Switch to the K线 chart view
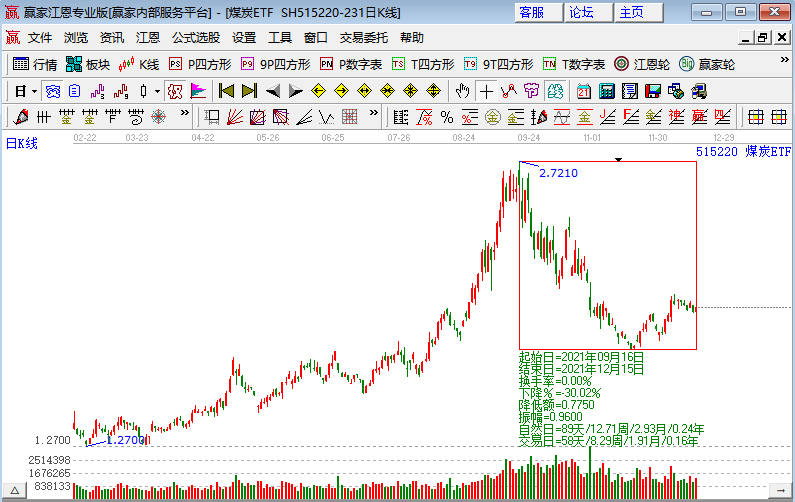The height and width of the screenshot is (502, 795). click(139, 64)
